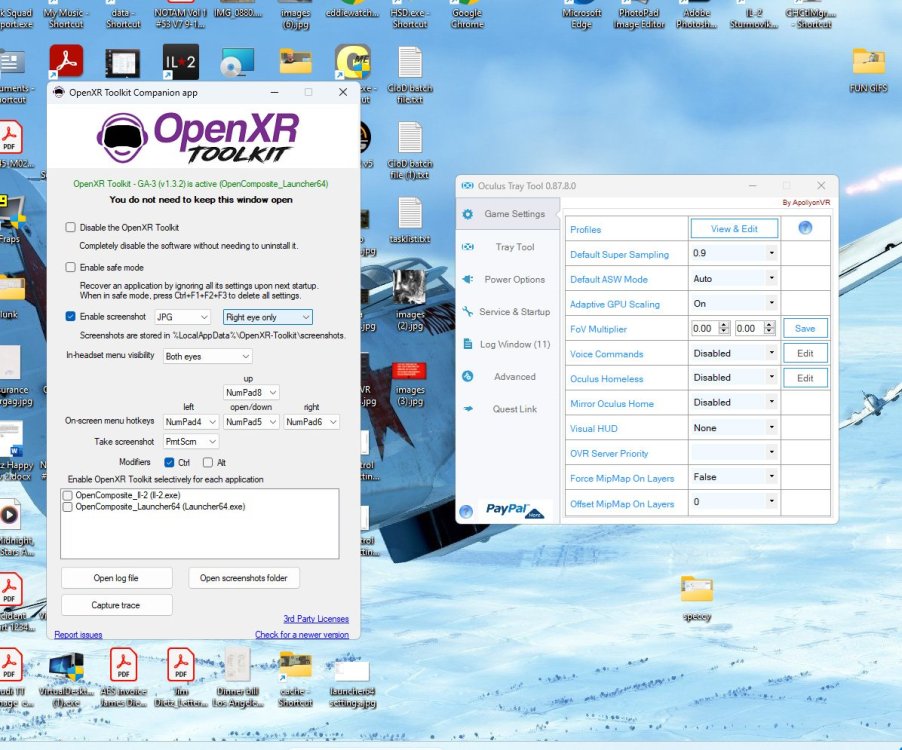Click the Log Window document icon
This screenshot has width=902, height=750.
pos(468,344)
